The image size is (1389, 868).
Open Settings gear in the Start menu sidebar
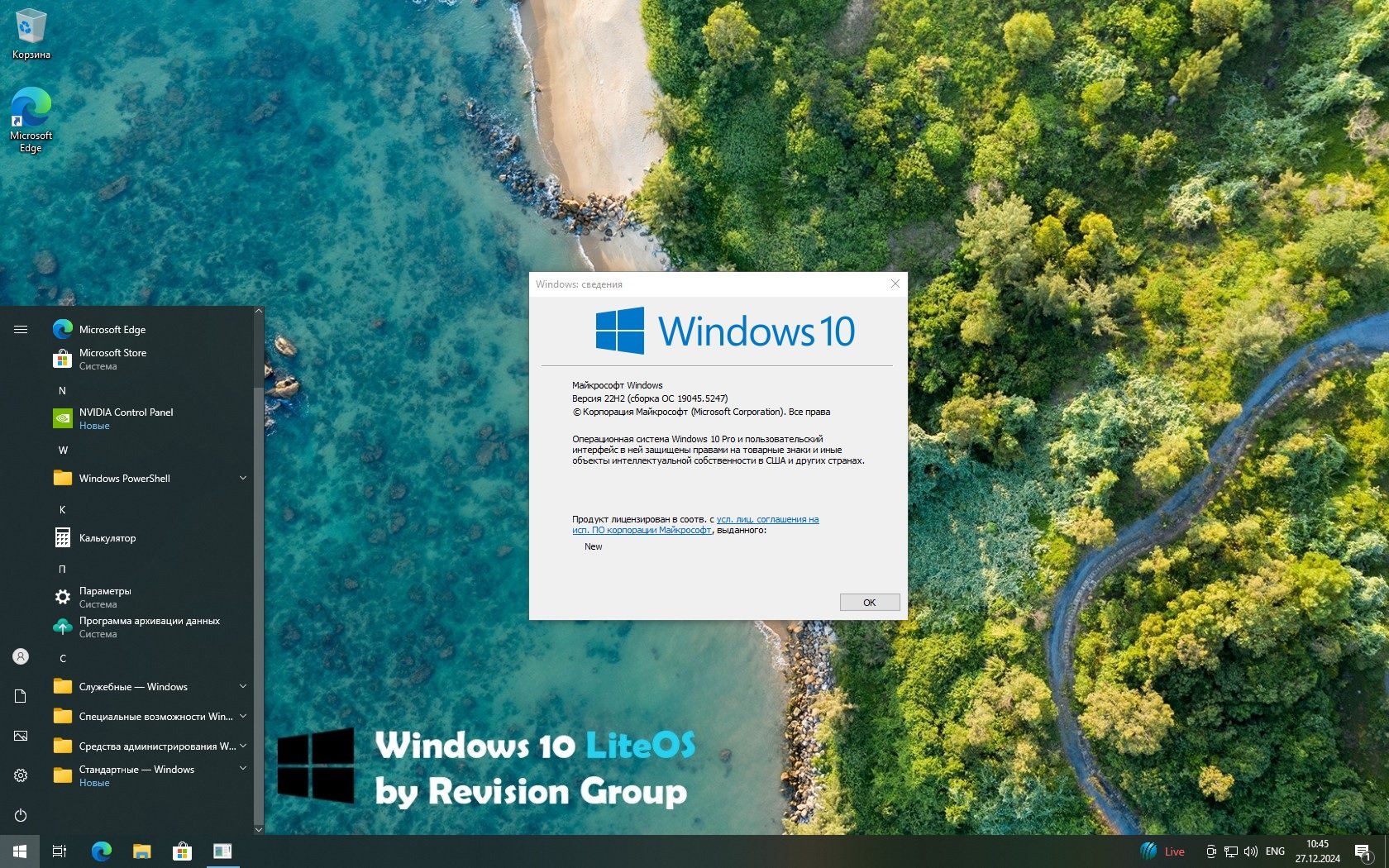click(x=21, y=775)
